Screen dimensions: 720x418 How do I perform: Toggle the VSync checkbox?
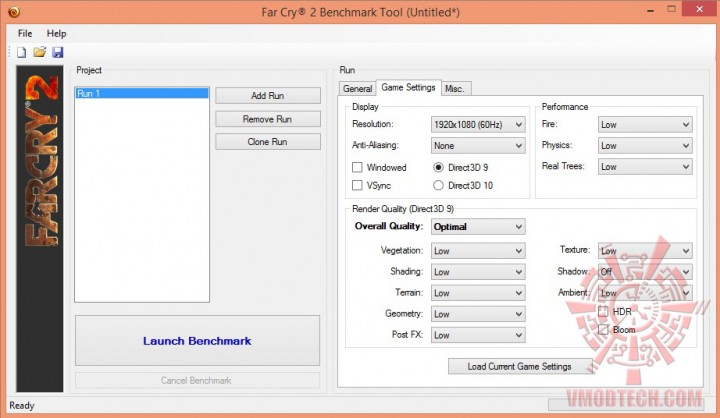pyautogui.click(x=357, y=185)
